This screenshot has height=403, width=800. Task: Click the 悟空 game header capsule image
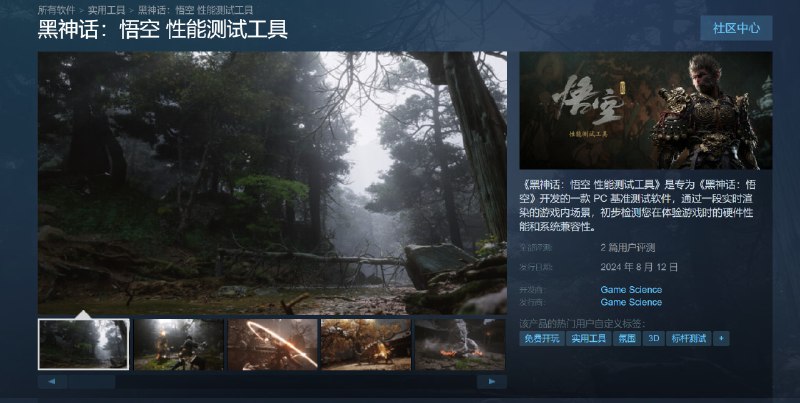(x=645, y=110)
